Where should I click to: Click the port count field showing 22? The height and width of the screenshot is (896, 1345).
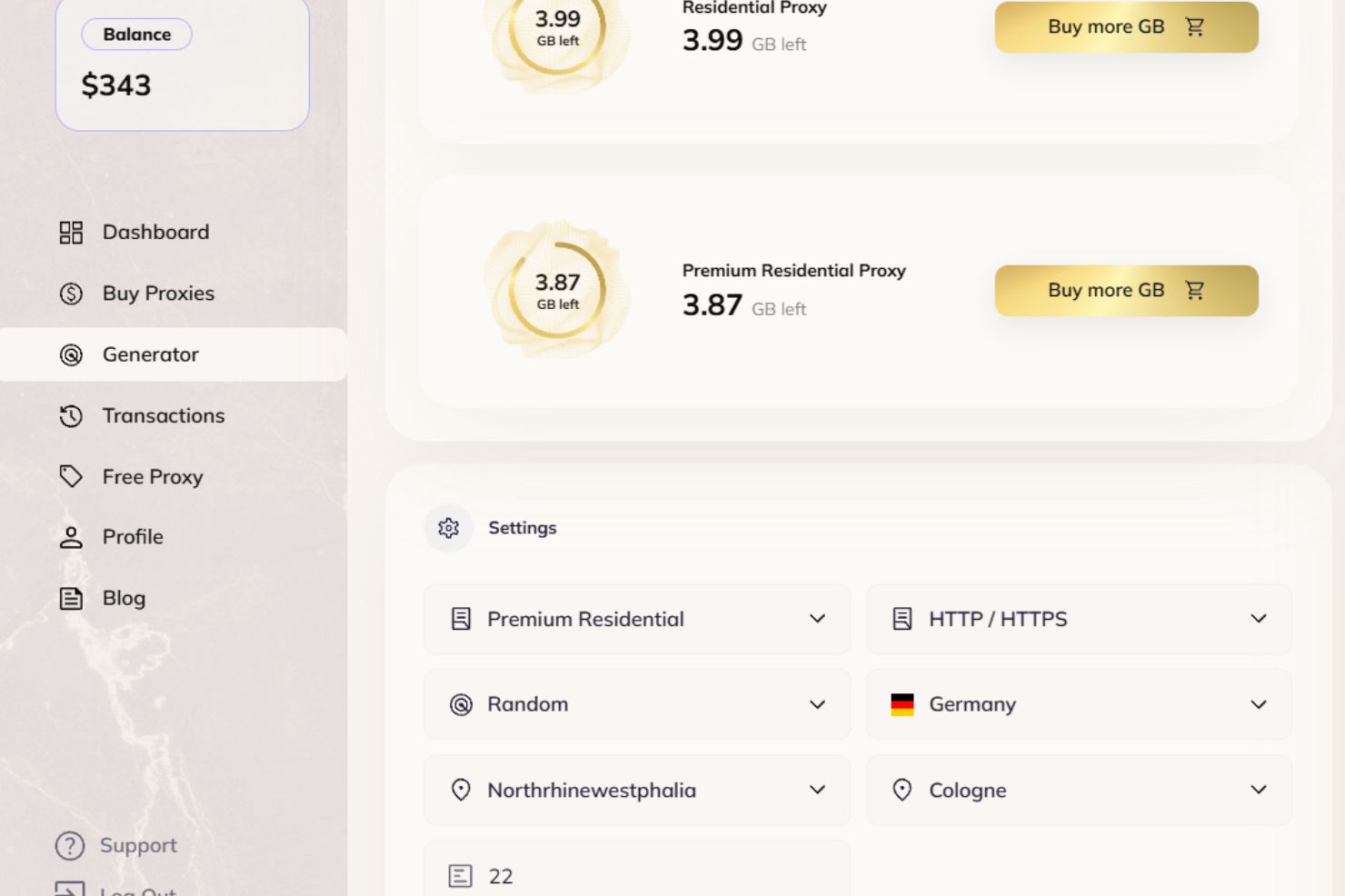pos(636,875)
